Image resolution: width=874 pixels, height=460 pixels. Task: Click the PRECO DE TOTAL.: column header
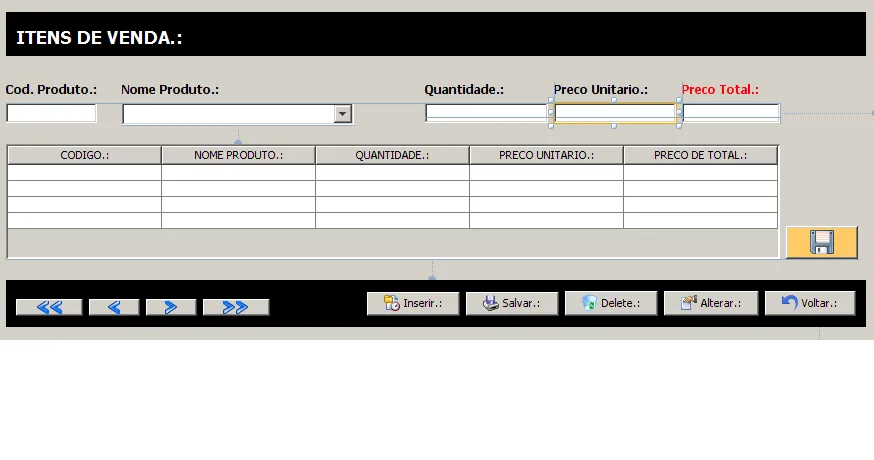click(x=701, y=155)
